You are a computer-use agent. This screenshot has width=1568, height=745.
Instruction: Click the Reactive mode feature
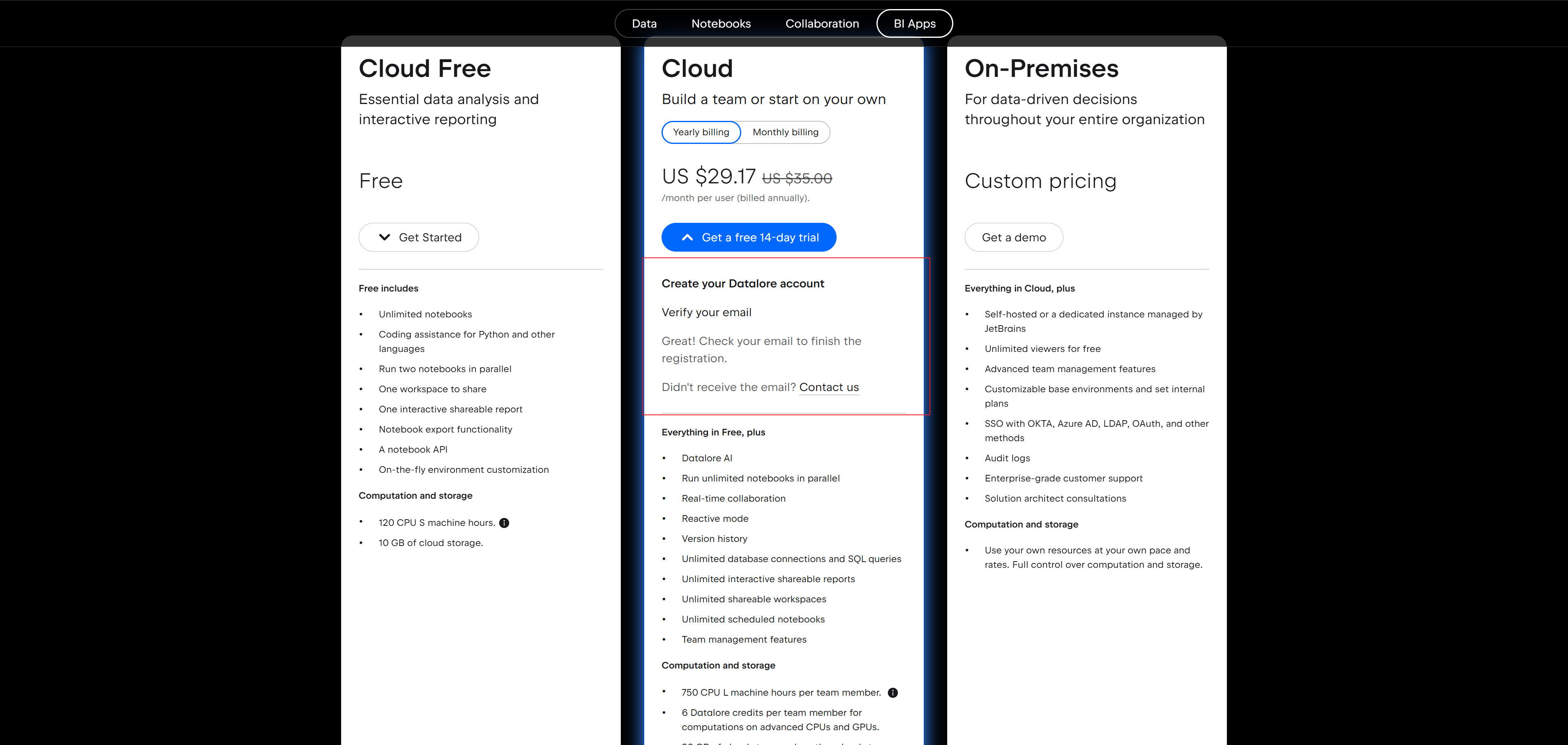(715, 518)
